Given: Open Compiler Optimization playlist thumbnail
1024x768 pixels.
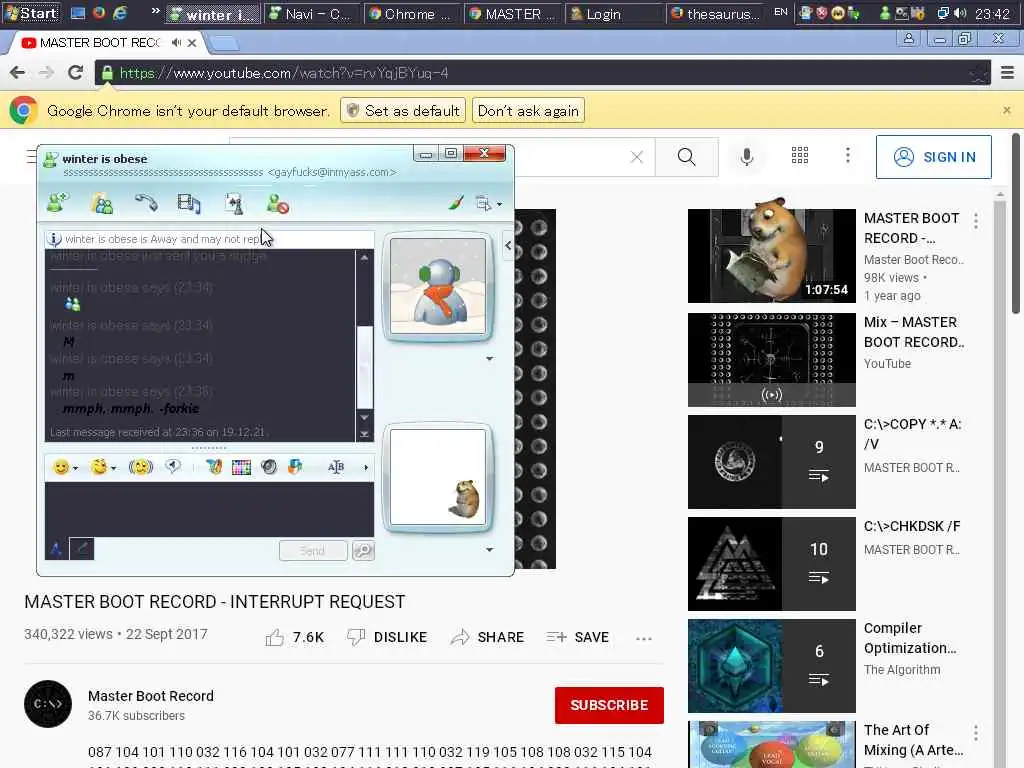Looking at the screenshot, I should click(x=771, y=665).
